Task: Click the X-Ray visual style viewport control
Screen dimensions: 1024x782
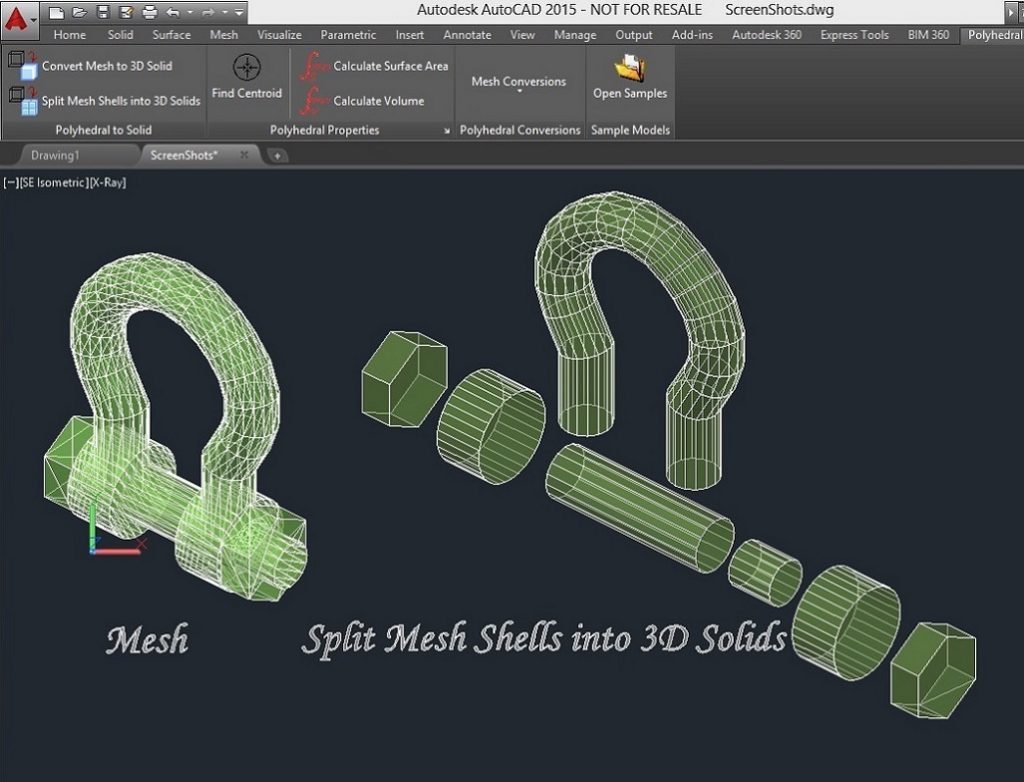Action: point(108,183)
